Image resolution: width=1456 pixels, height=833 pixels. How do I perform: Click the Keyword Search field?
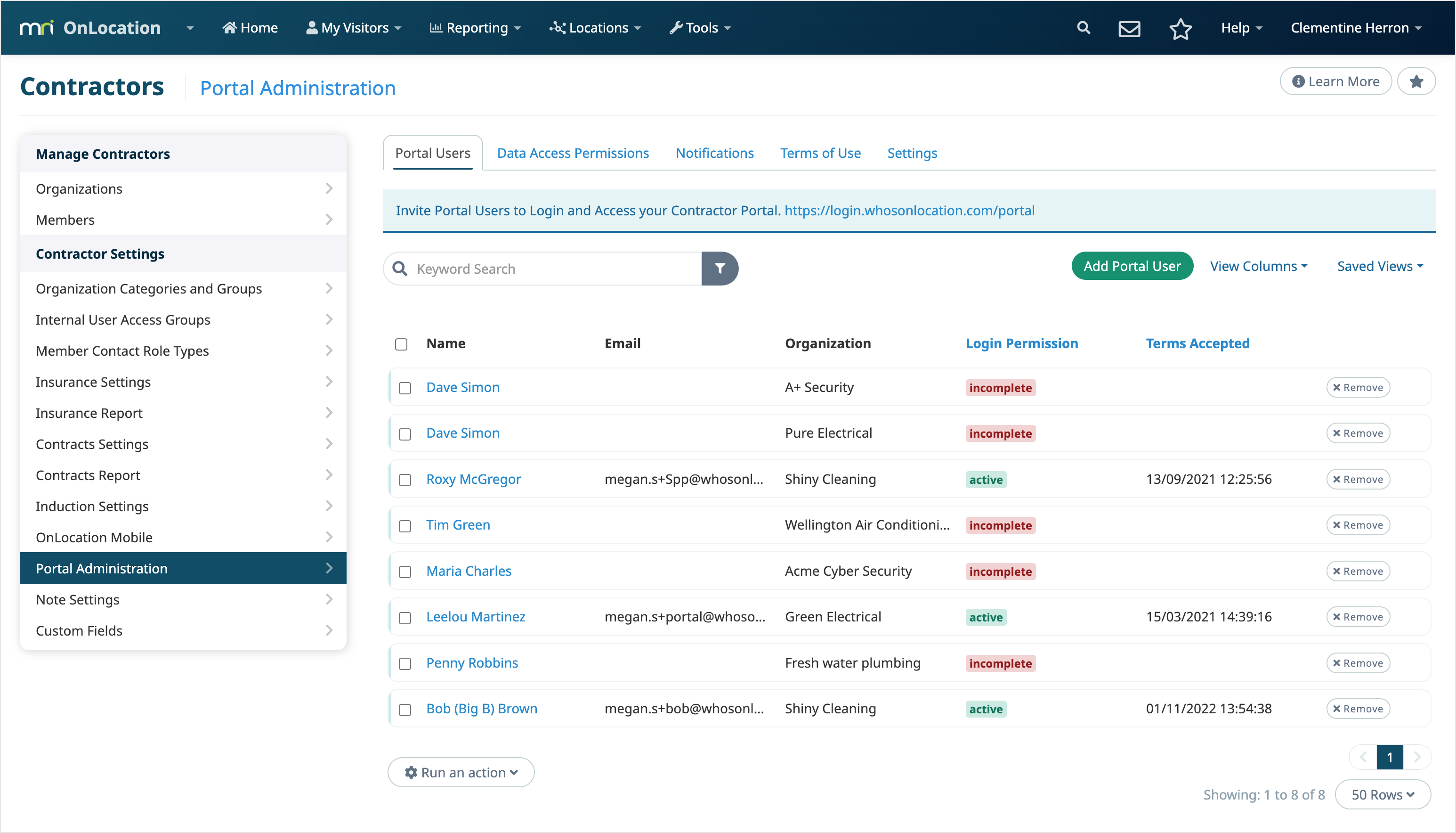click(x=543, y=269)
